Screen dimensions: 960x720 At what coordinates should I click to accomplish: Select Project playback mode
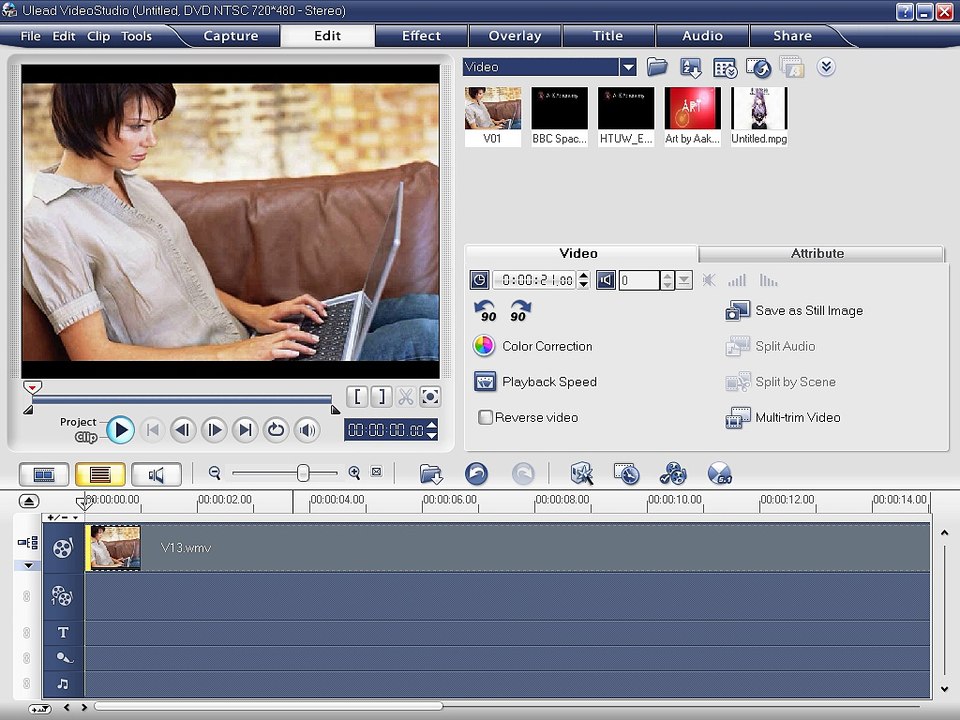point(78,422)
